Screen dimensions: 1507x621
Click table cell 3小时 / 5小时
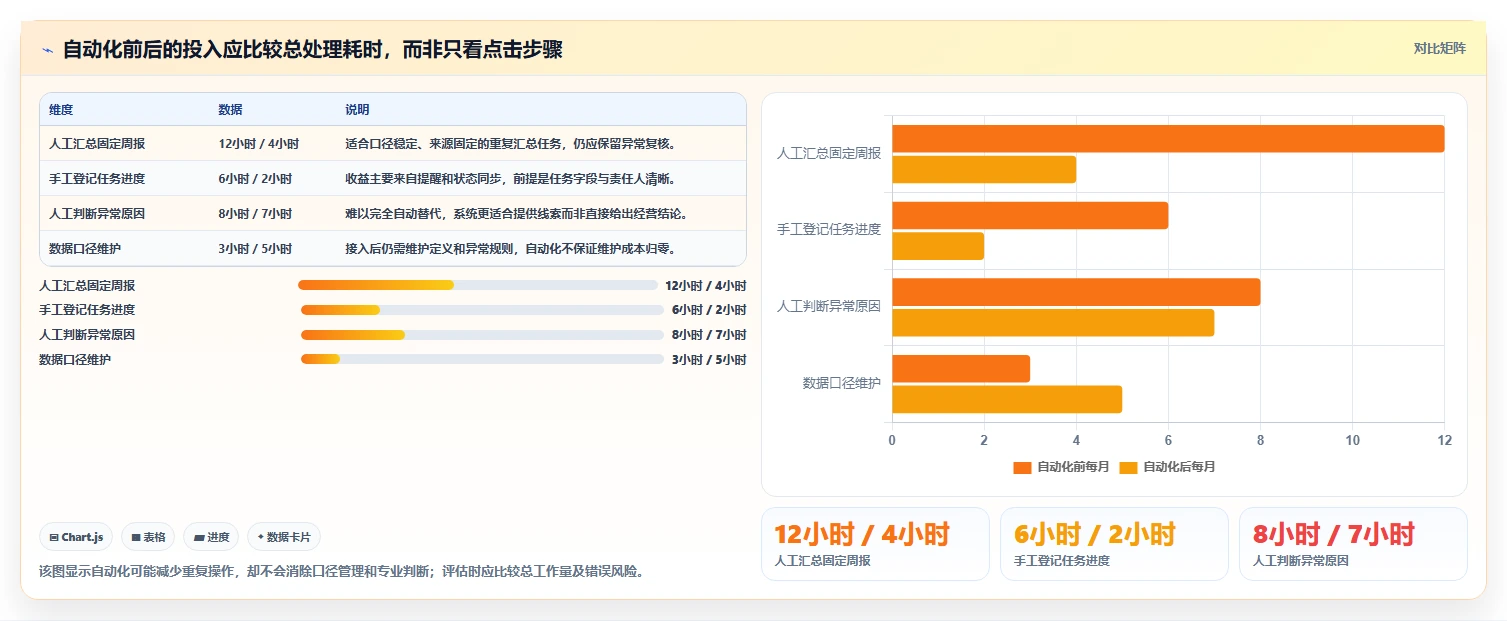click(x=255, y=249)
